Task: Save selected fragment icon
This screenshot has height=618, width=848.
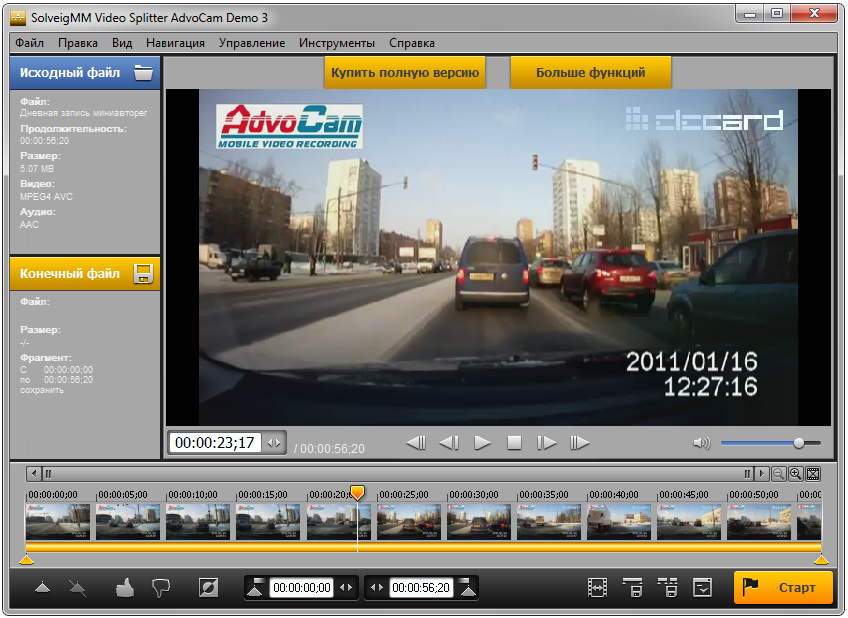Action: 632,588
